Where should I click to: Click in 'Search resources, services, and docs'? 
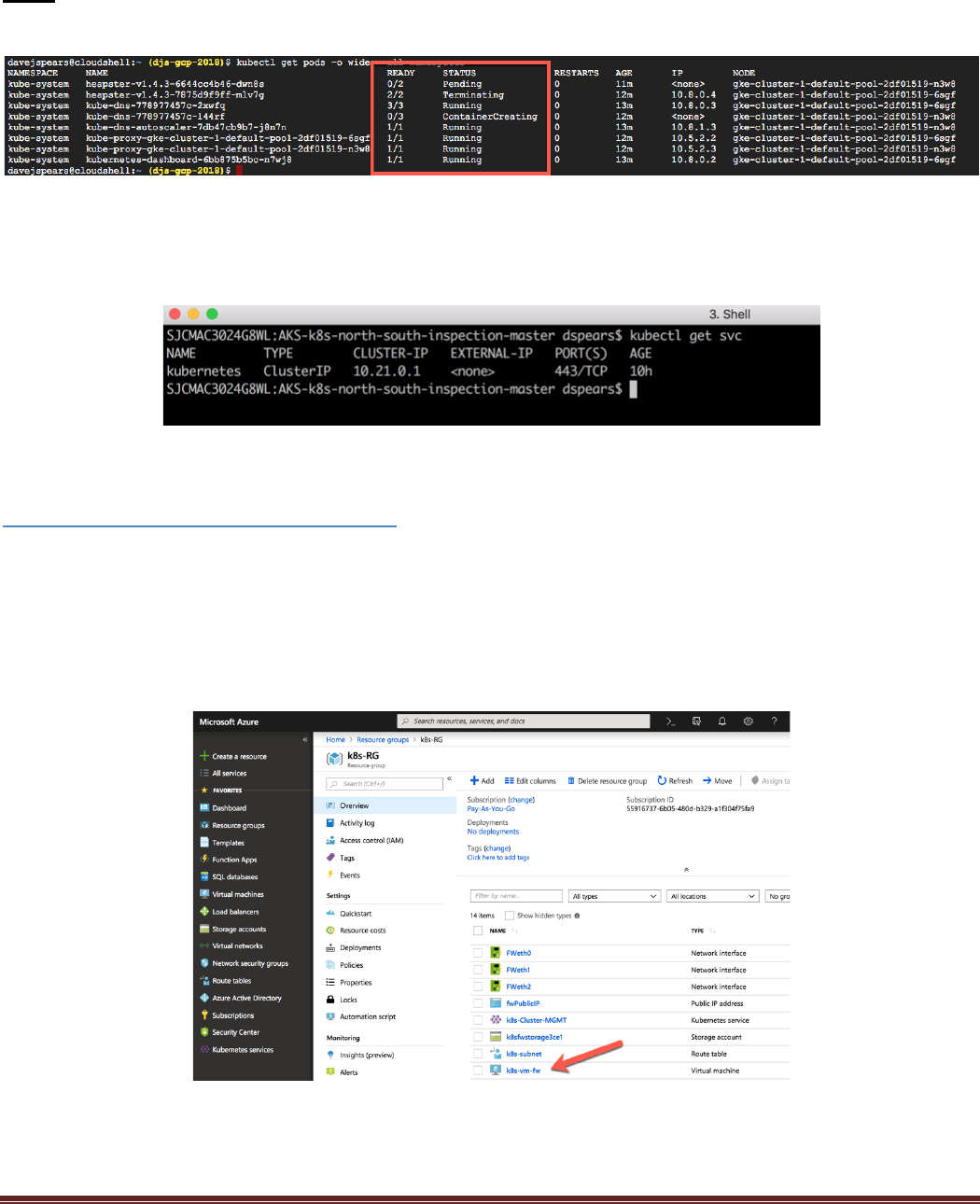(x=523, y=721)
